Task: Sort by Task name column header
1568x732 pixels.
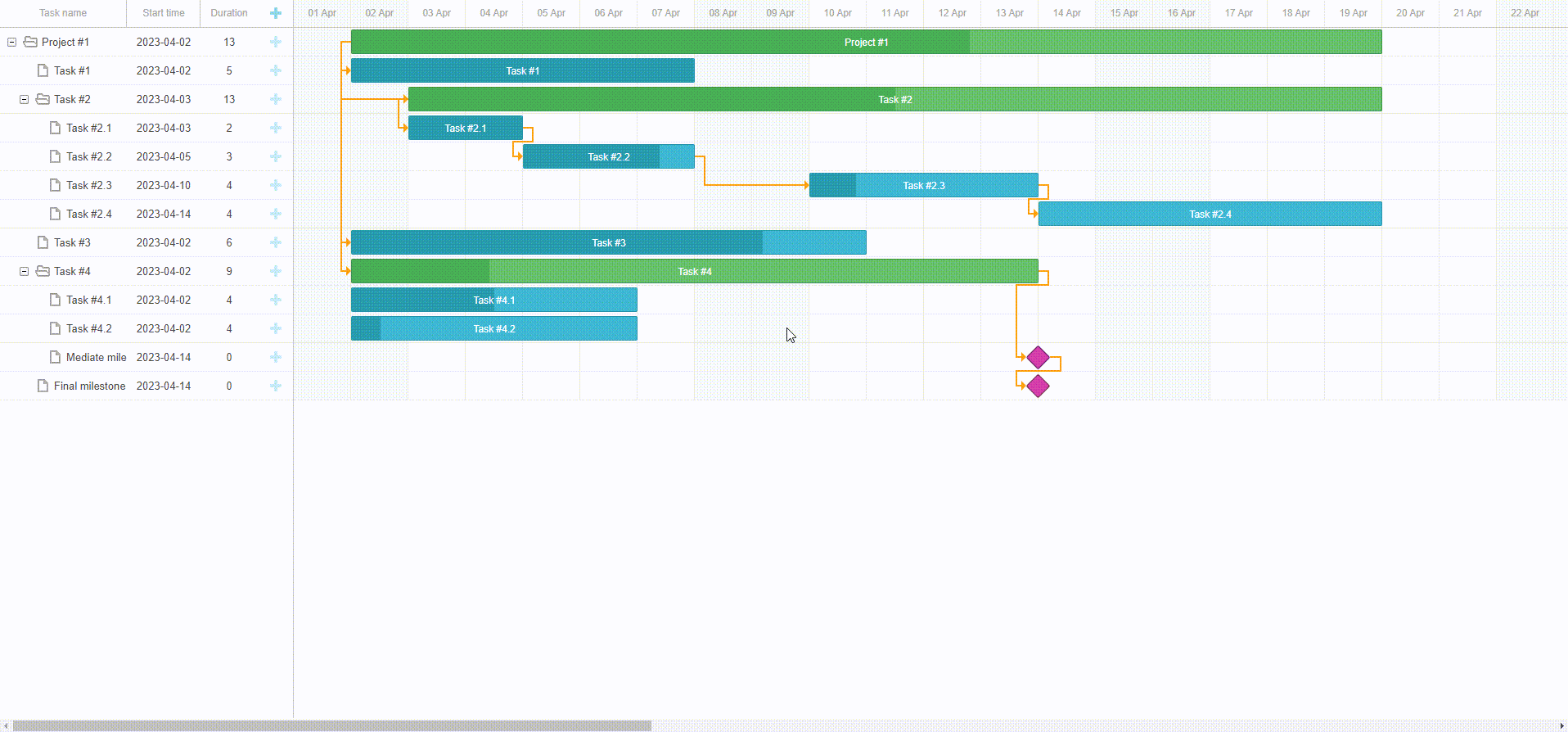Action: [x=63, y=13]
